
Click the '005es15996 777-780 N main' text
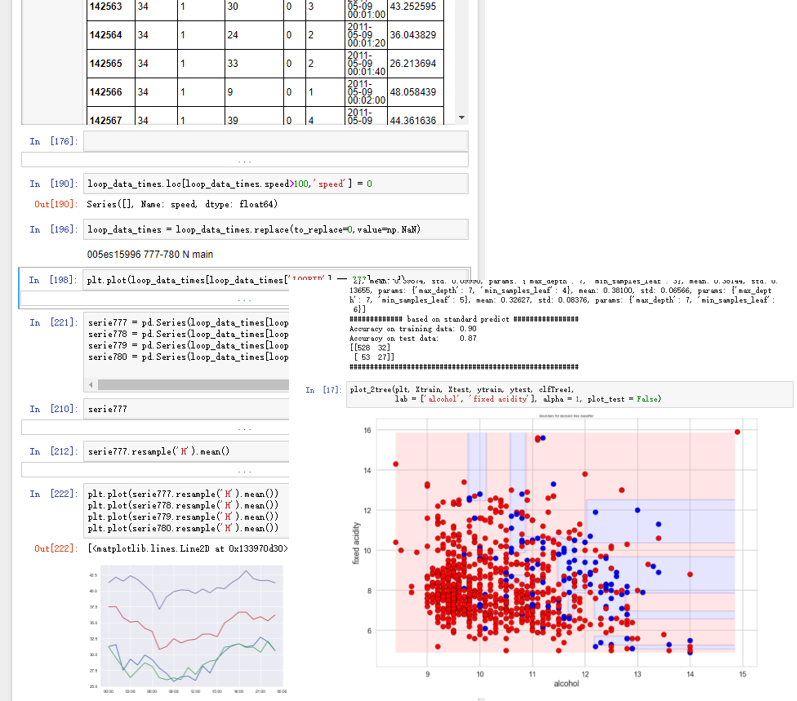(x=150, y=254)
